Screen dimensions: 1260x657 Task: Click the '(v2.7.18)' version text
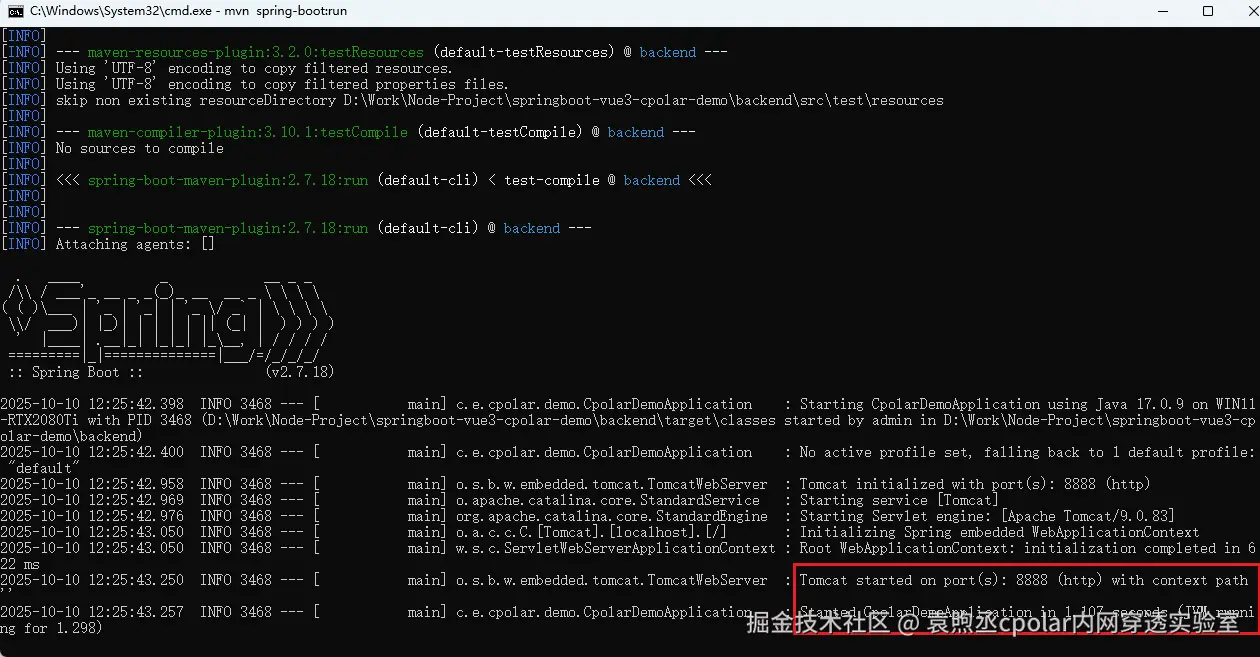click(x=300, y=372)
